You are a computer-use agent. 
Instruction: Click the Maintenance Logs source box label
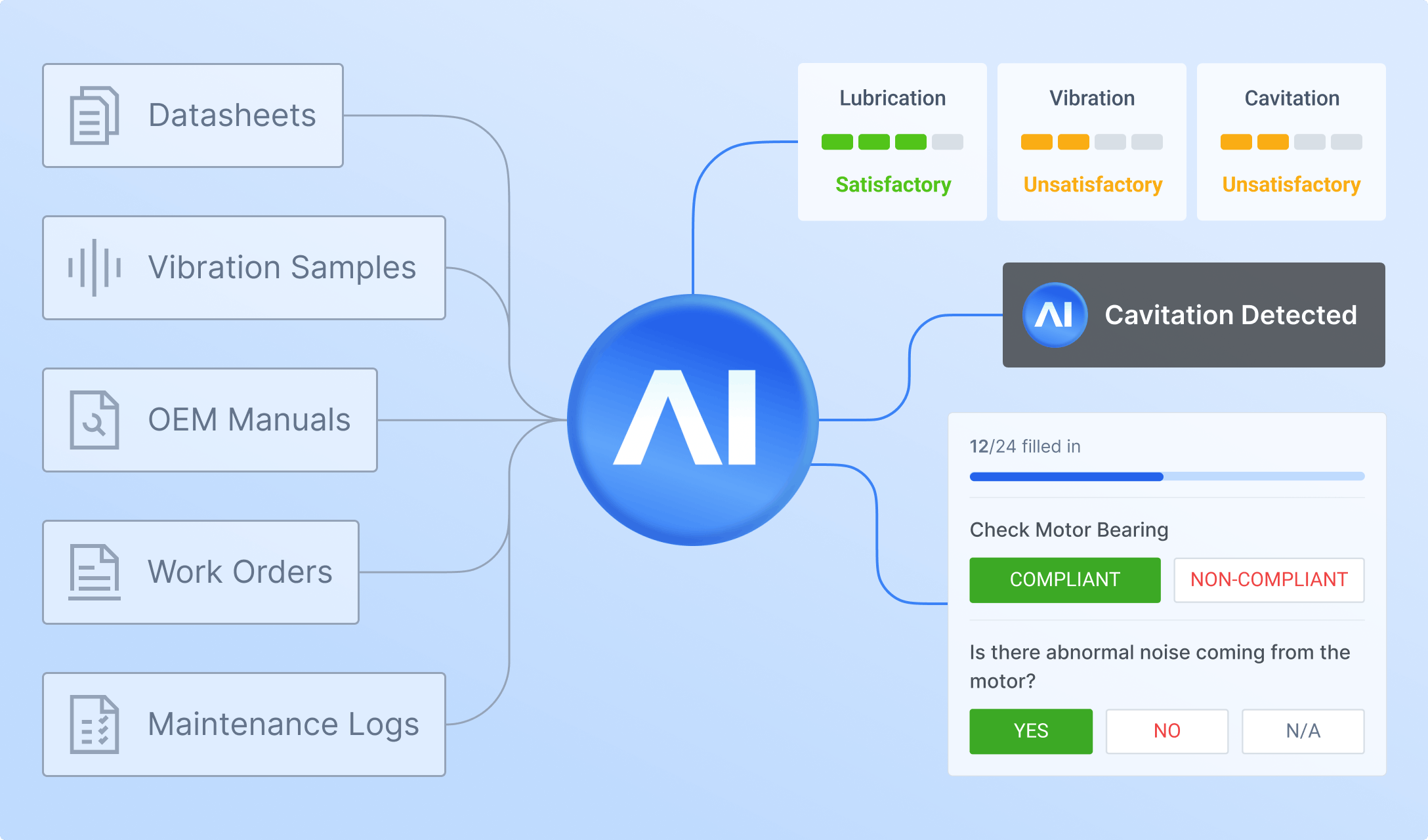(283, 724)
